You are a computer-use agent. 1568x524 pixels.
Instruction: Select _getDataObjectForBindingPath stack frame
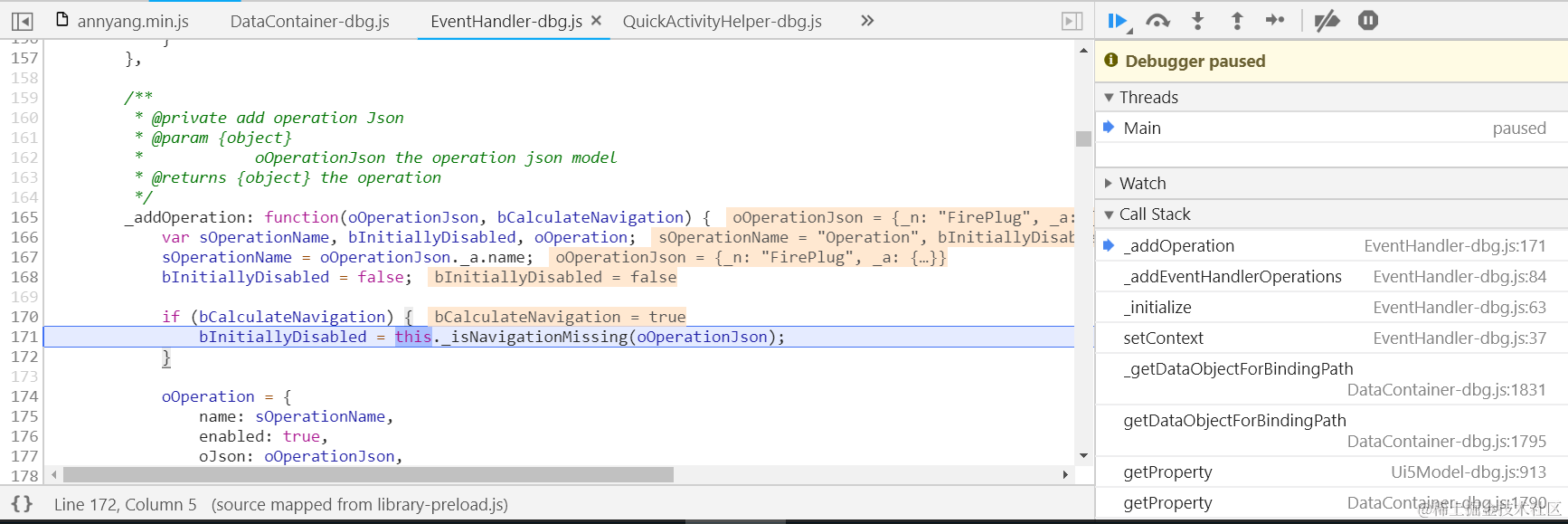[x=1331, y=379]
